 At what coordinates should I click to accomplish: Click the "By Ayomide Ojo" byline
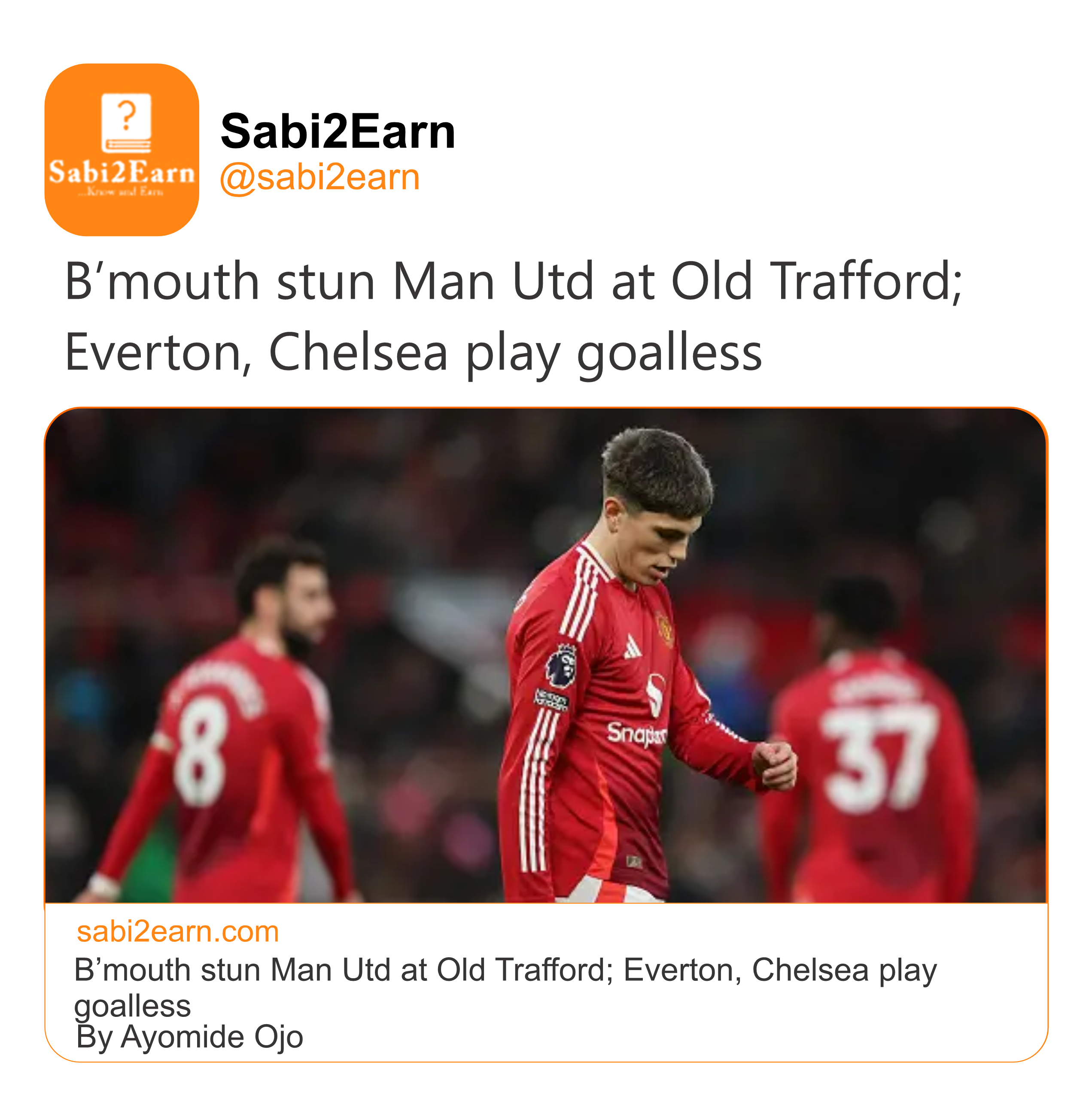(189, 1037)
